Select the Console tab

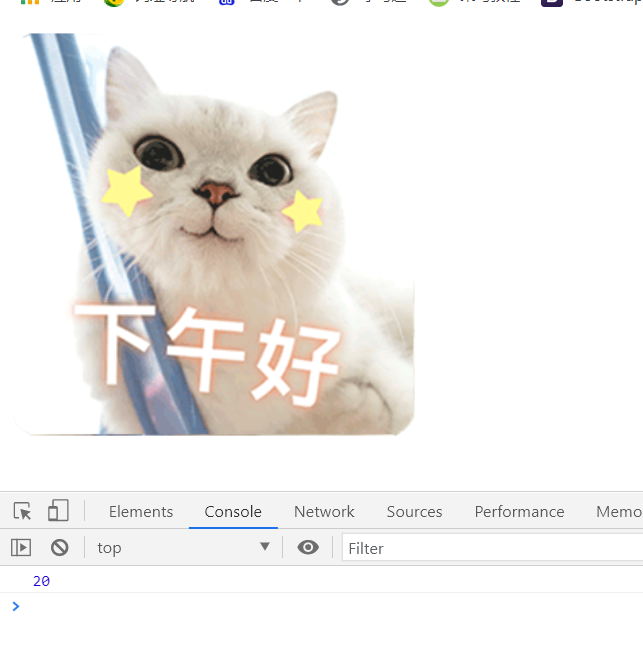point(233,512)
